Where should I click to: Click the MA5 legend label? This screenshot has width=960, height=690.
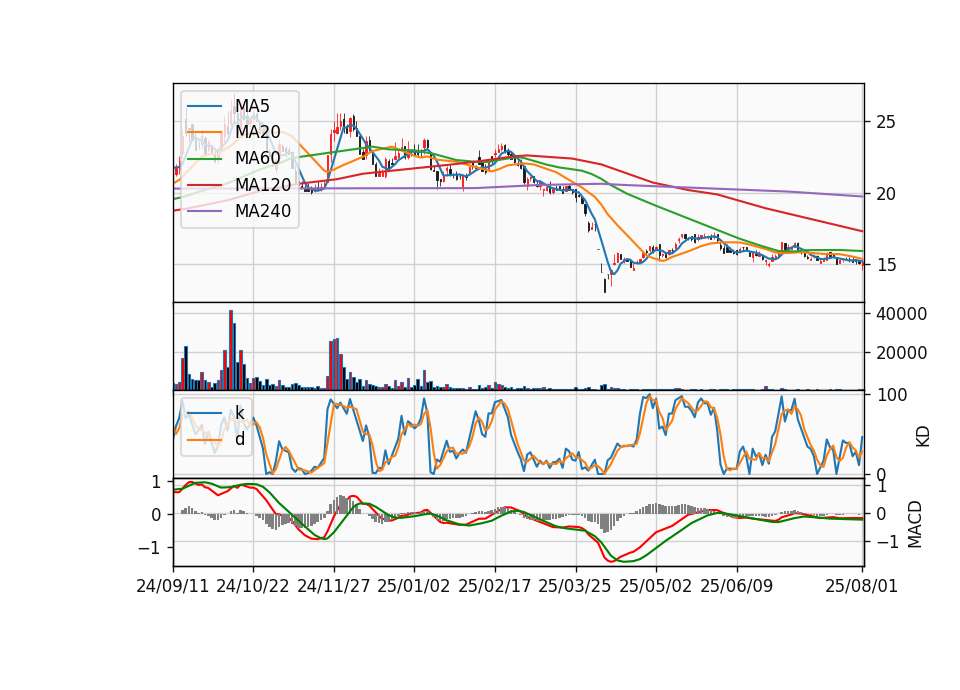point(252,106)
